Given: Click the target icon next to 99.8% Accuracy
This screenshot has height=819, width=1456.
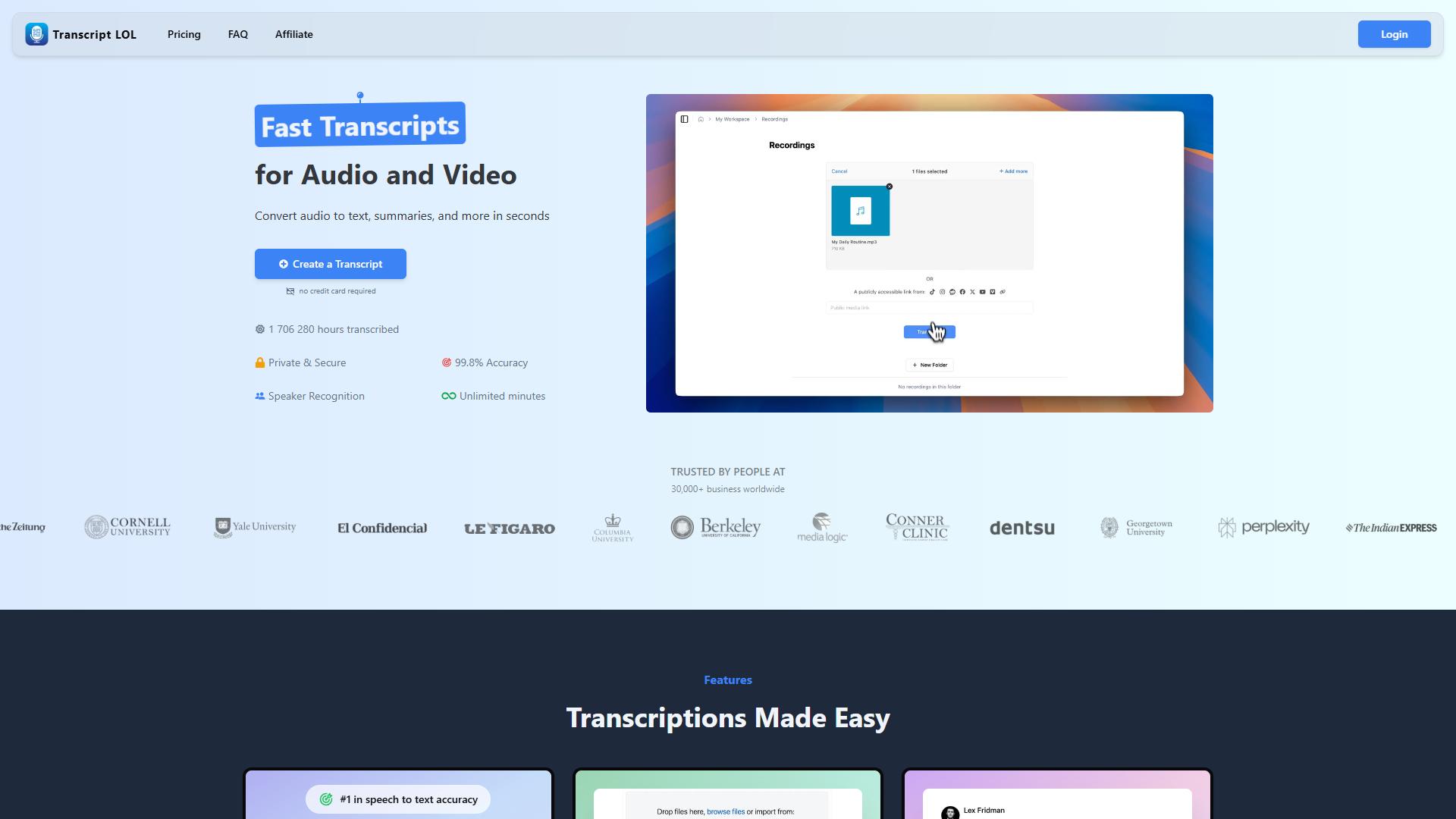Looking at the screenshot, I should 447,362.
